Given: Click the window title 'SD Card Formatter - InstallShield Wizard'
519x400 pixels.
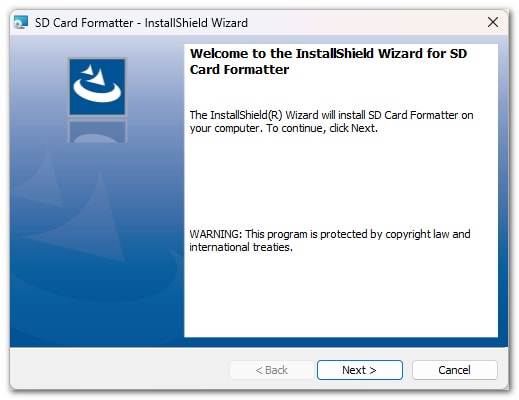Looking at the screenshot, I should [x=141, y=23].
